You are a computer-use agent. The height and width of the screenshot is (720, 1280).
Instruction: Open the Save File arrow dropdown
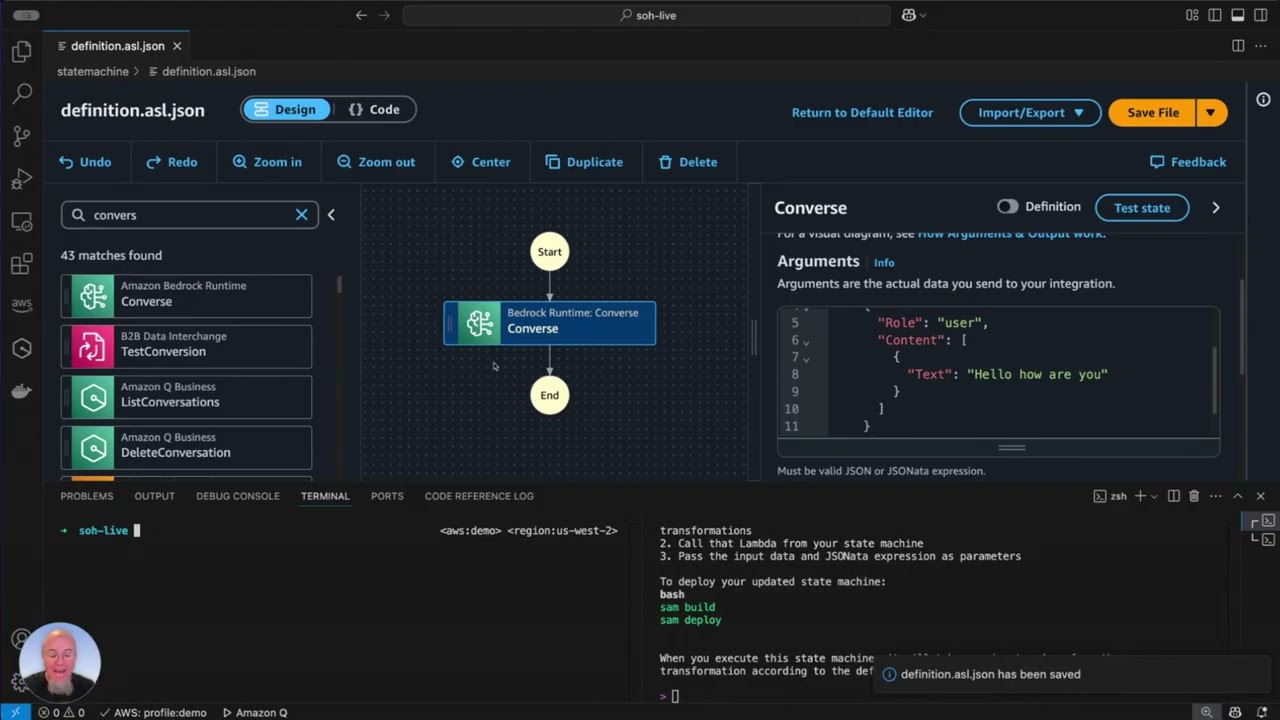1211,113
